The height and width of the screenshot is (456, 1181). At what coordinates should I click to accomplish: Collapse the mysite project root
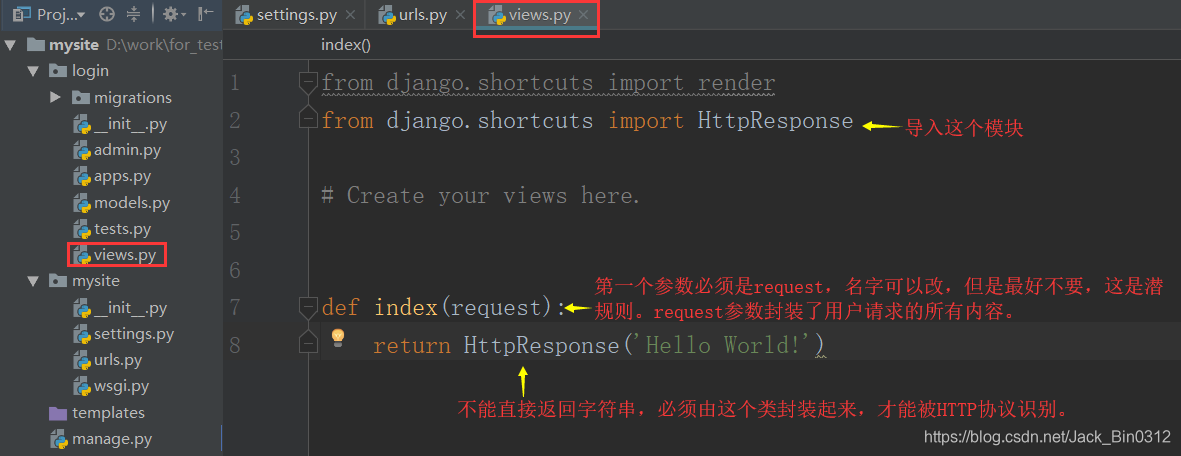(x=10, y=45)
